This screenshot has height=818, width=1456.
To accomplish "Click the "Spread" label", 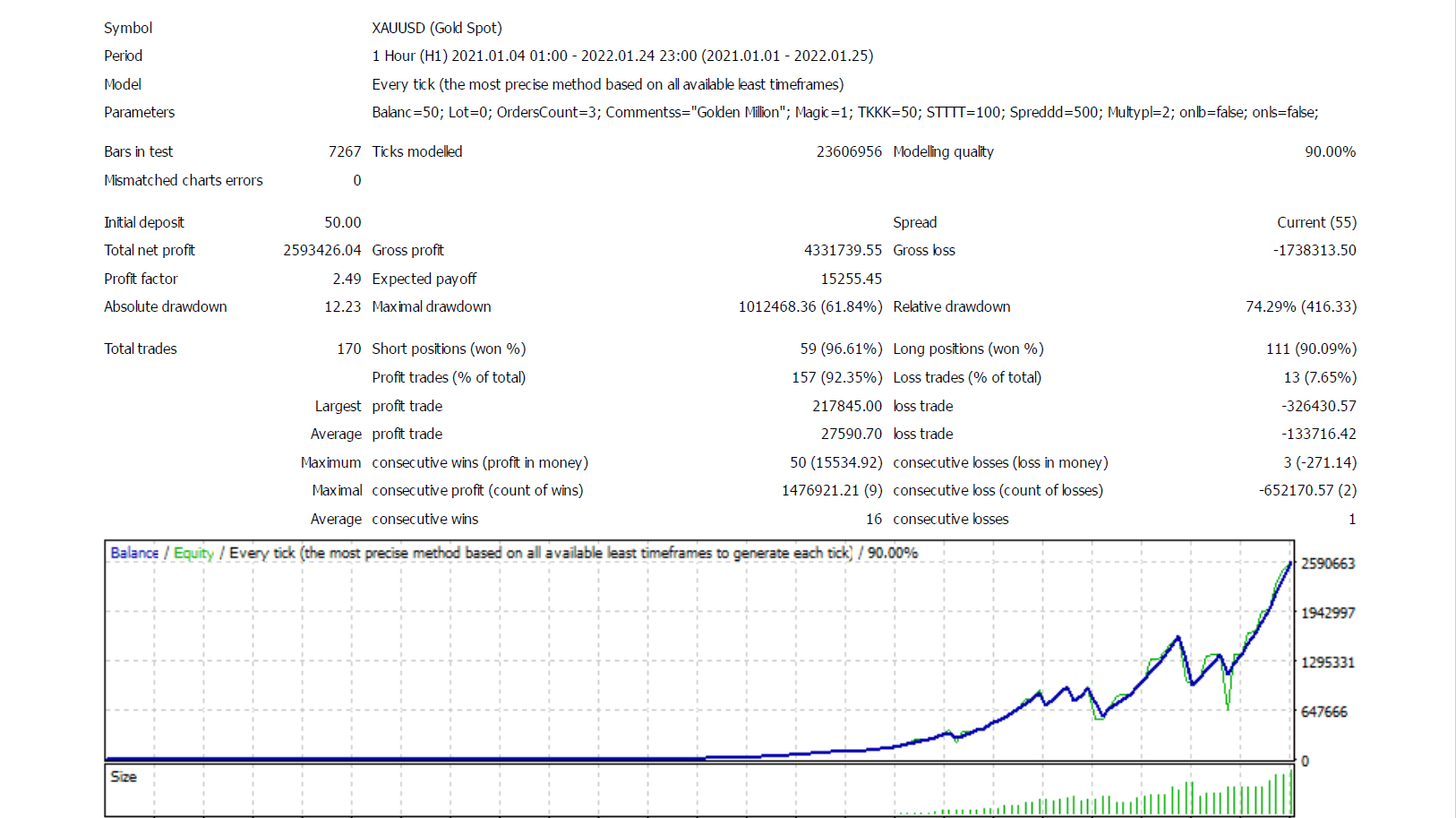I will 915,222.
